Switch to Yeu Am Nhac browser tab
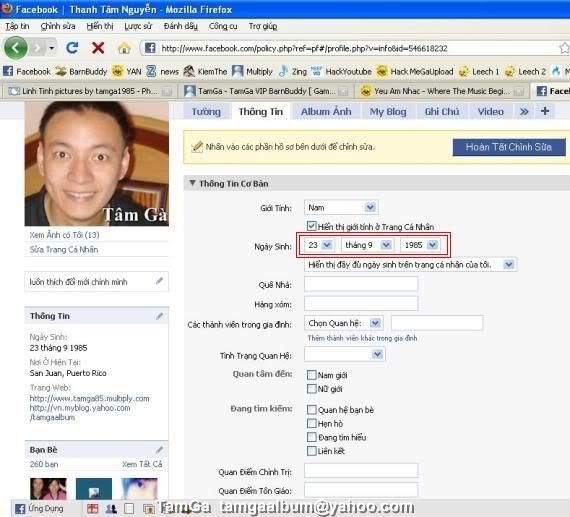The image size is (570, 517). click(442, 91)
